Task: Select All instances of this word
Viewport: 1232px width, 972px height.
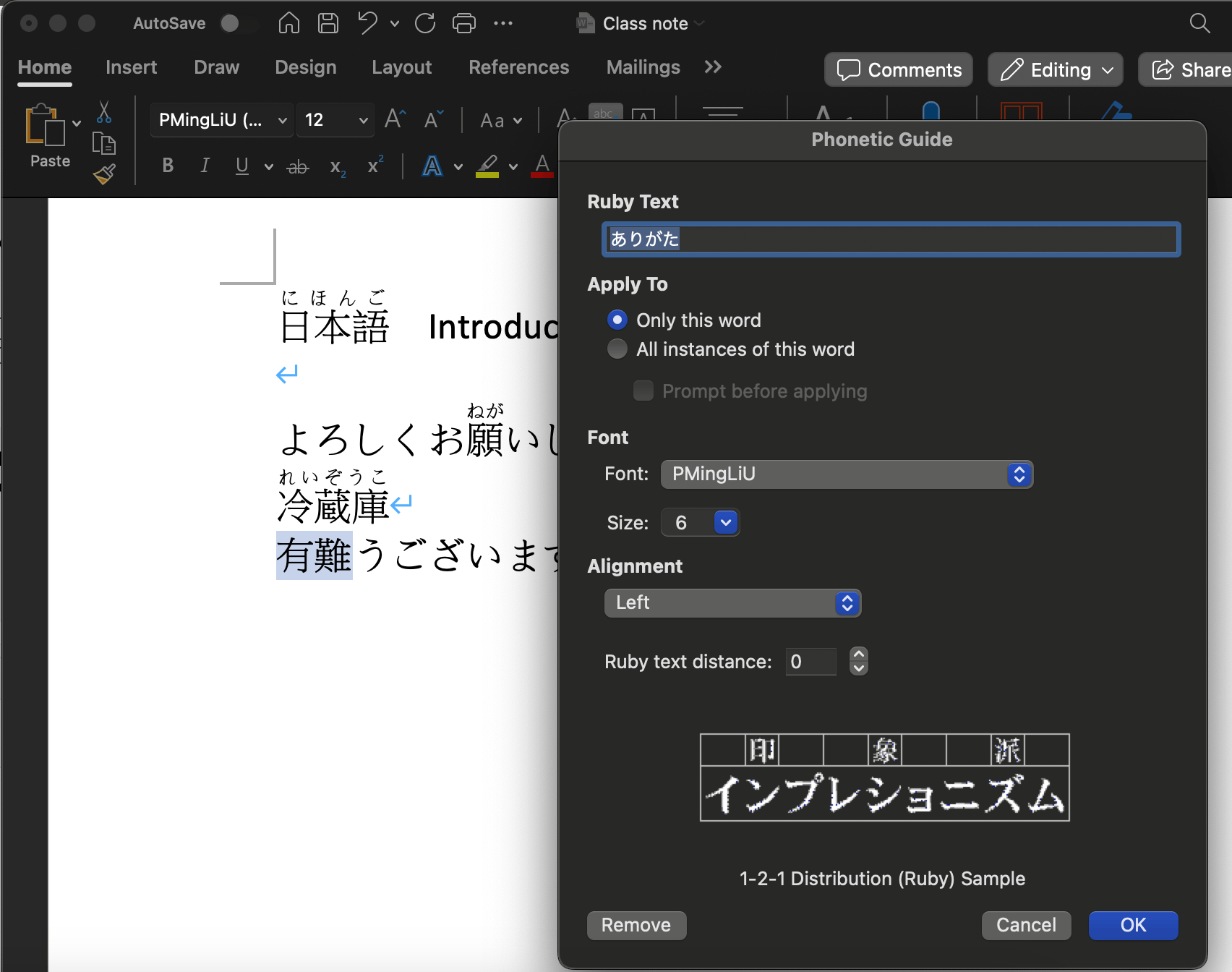Action: [617, 349]
